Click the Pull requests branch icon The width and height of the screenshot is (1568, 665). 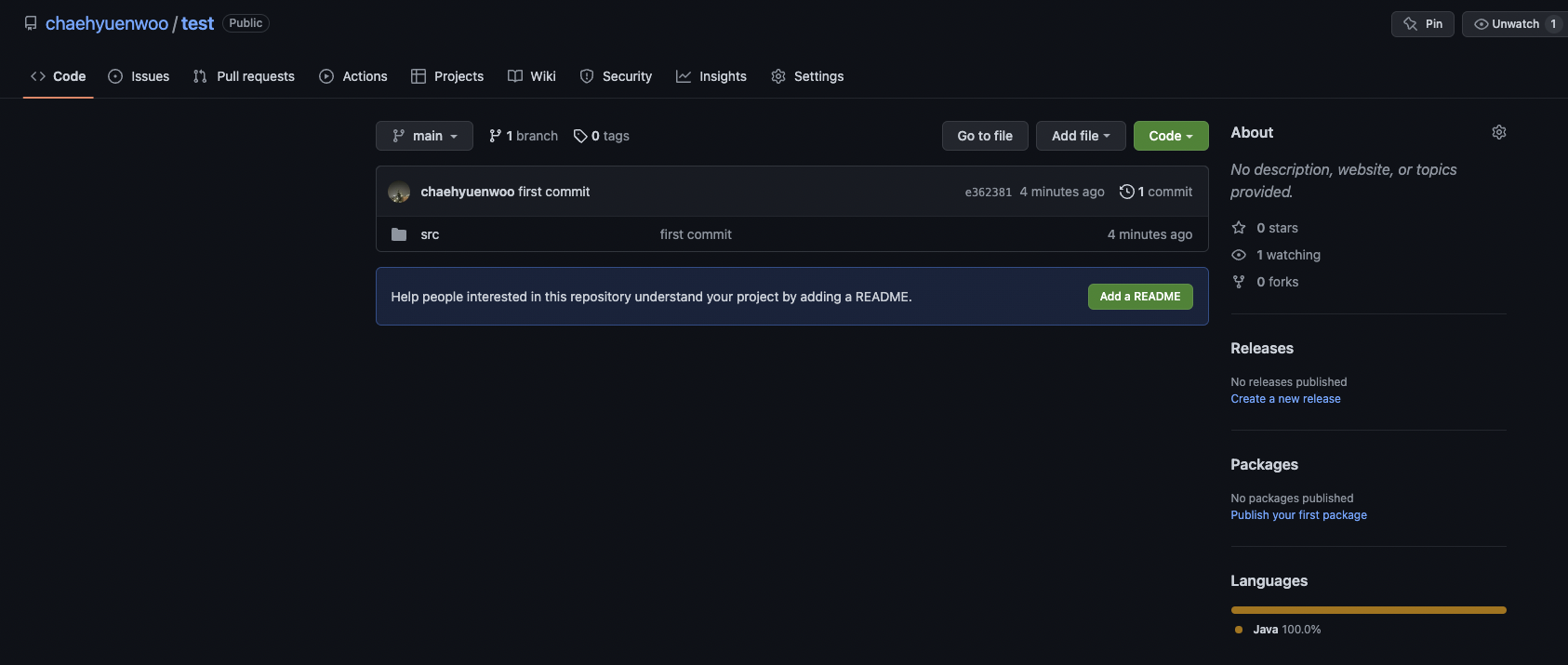(x=200, y=76)
